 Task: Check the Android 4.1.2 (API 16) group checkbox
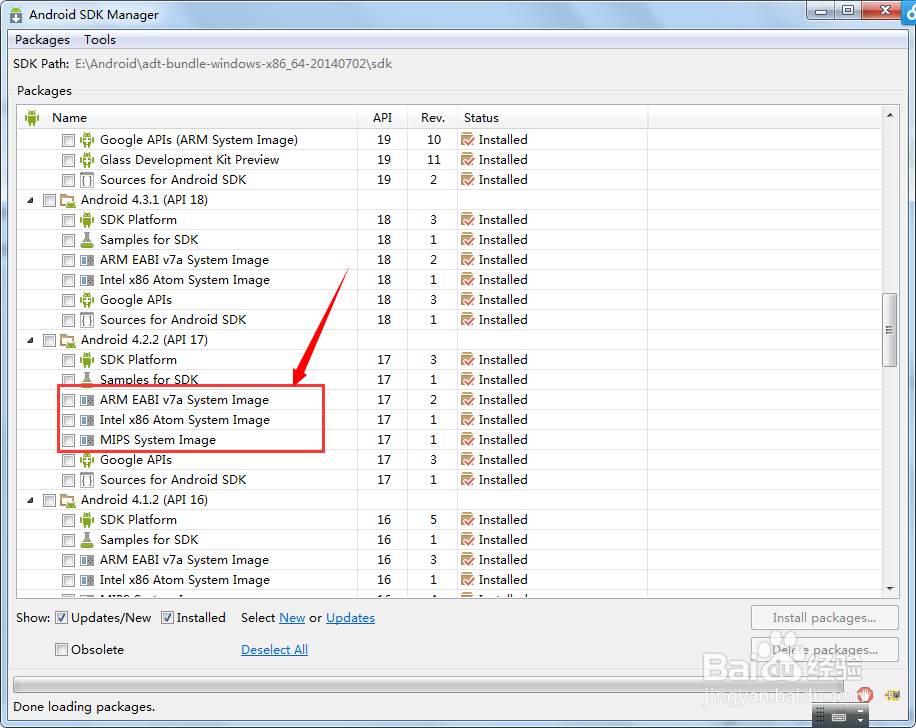pos(49,500)
